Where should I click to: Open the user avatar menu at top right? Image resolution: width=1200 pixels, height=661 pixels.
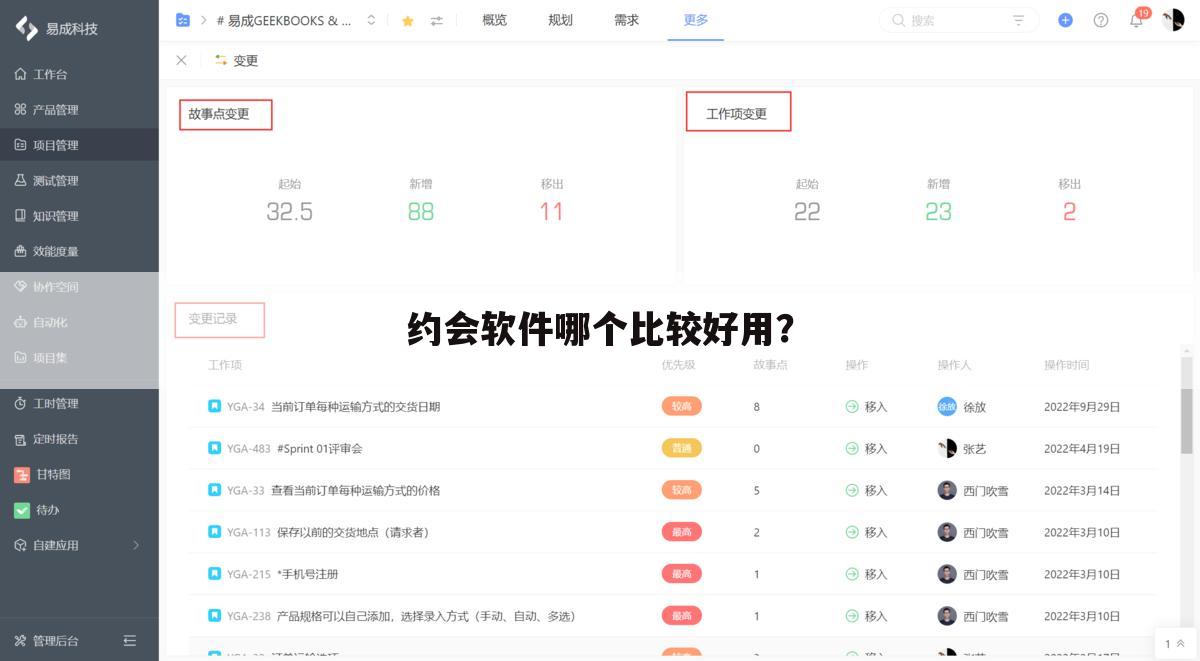click(x=1173, y=20)
